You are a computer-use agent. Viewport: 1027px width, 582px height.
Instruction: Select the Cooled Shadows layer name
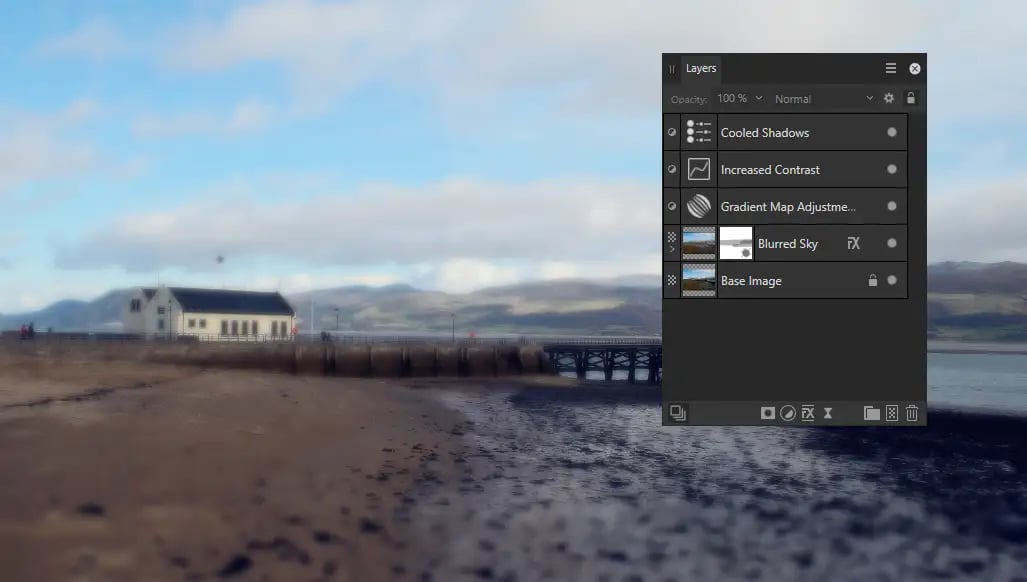pos(765,132)
